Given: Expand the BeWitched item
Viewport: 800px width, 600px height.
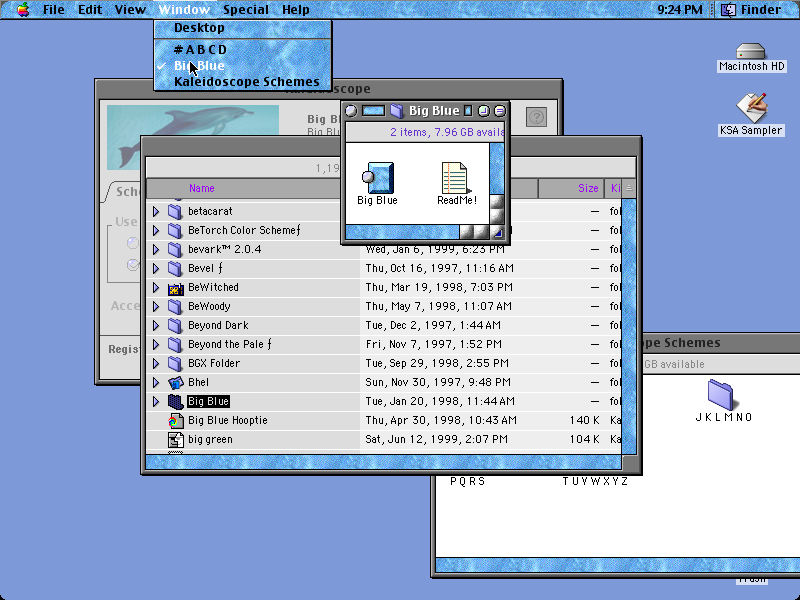Looking at the screenshot, I should 156,288.
